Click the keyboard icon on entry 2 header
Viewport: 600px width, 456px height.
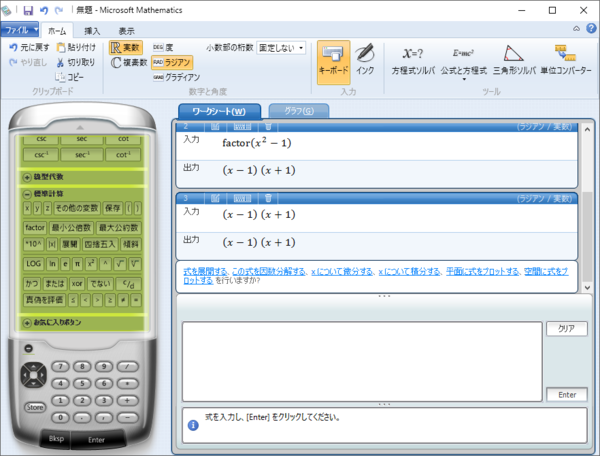pos(242,126)
